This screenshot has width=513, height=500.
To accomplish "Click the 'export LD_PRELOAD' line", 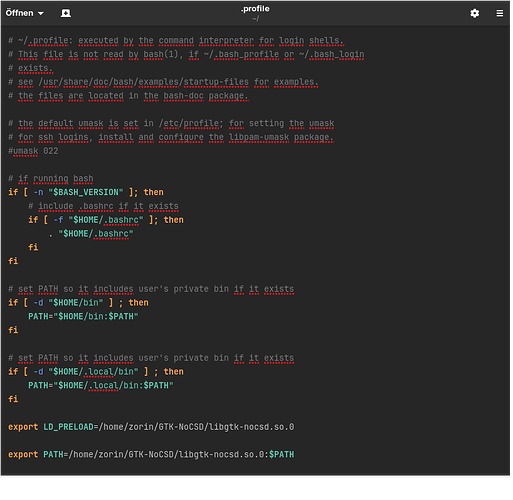I will pos(151,427).
